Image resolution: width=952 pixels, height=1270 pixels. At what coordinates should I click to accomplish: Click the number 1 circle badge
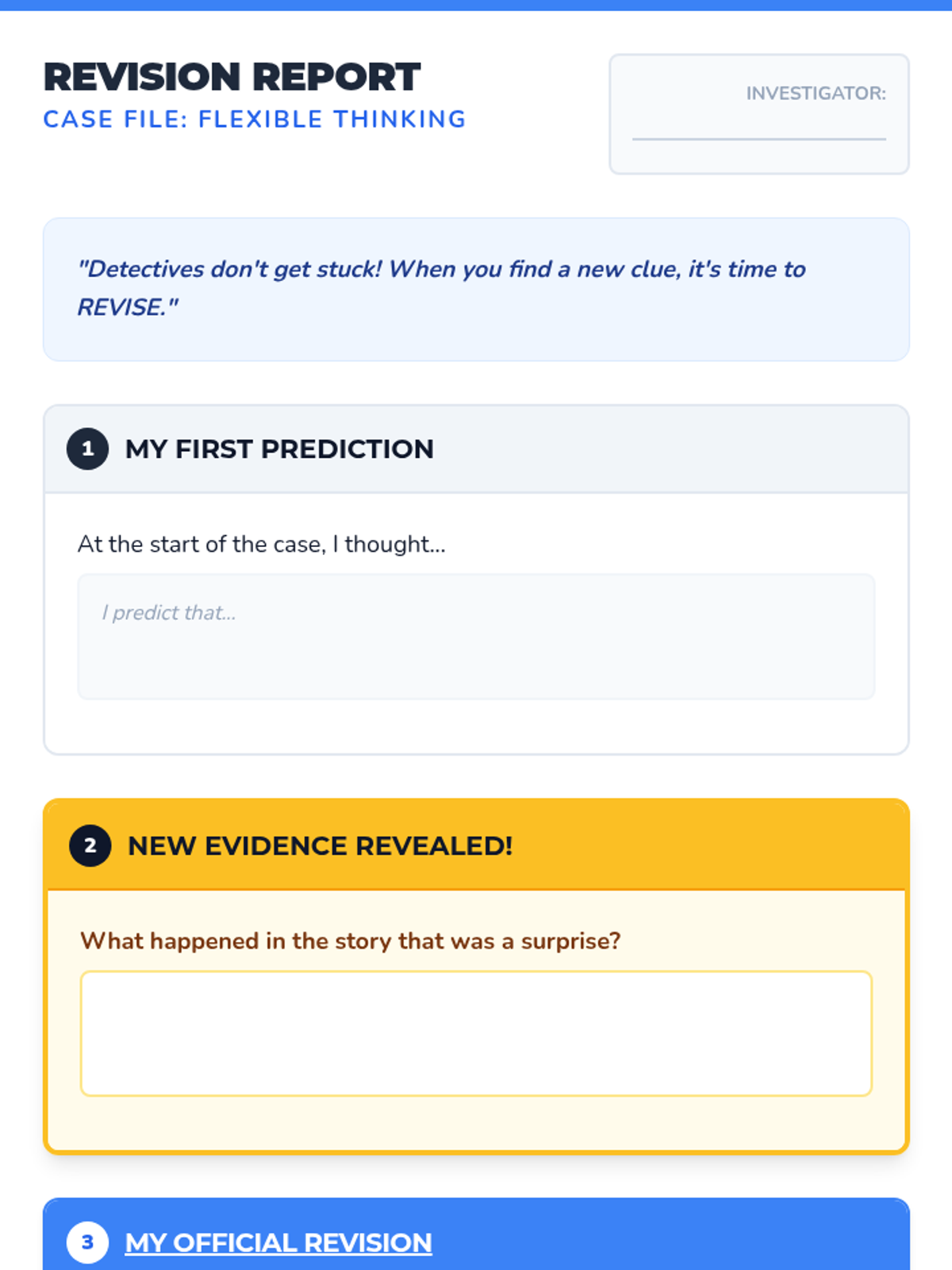point(87,448)
